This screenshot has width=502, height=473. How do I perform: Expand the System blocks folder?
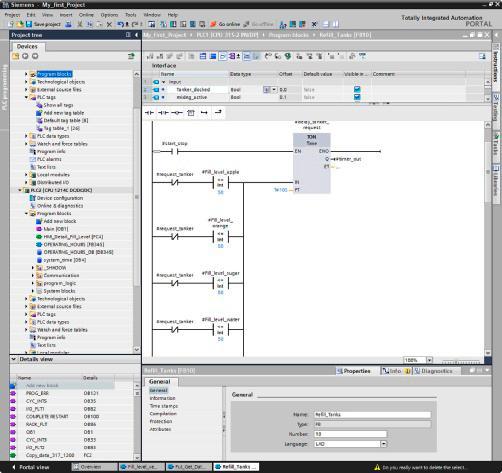[x=33, y=291]
